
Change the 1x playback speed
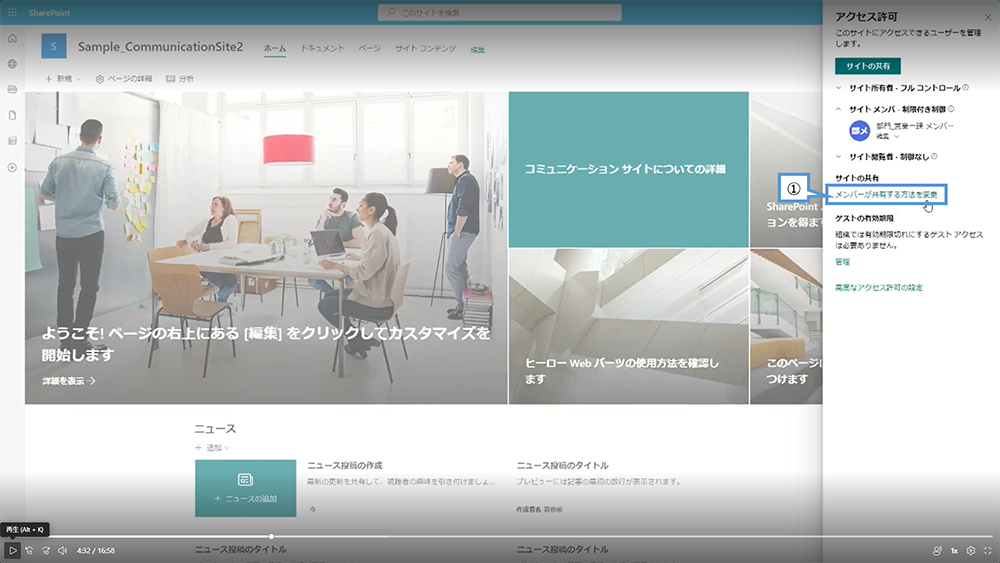pyautogui.click(x=954, y=550)
